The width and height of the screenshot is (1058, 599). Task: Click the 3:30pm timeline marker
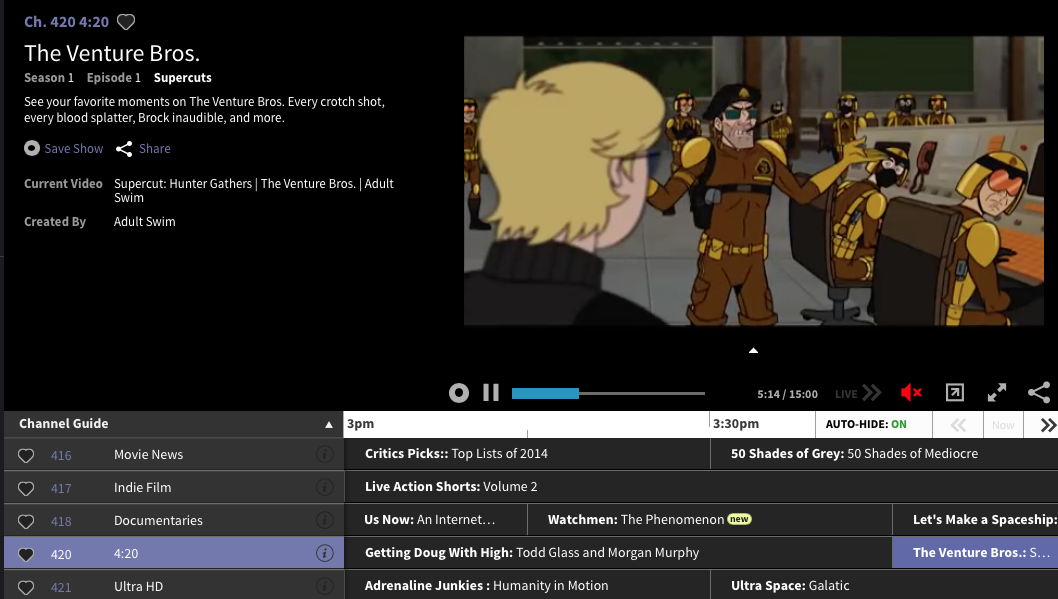click(x=735, y=424)
